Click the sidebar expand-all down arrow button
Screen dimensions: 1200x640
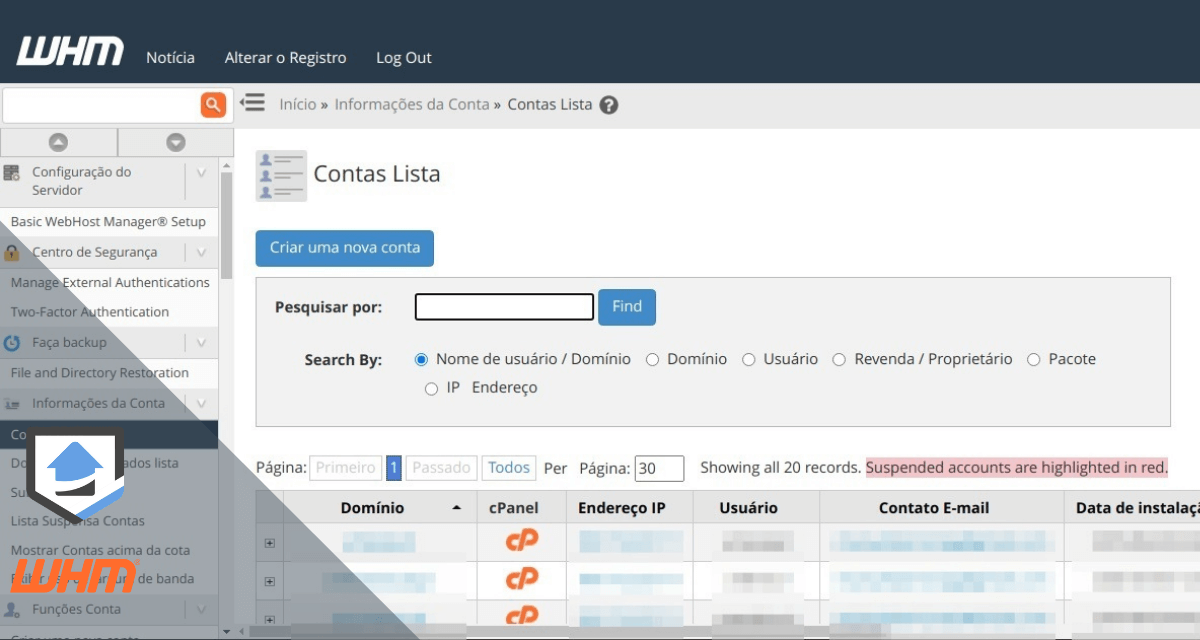tap(176, 142)
